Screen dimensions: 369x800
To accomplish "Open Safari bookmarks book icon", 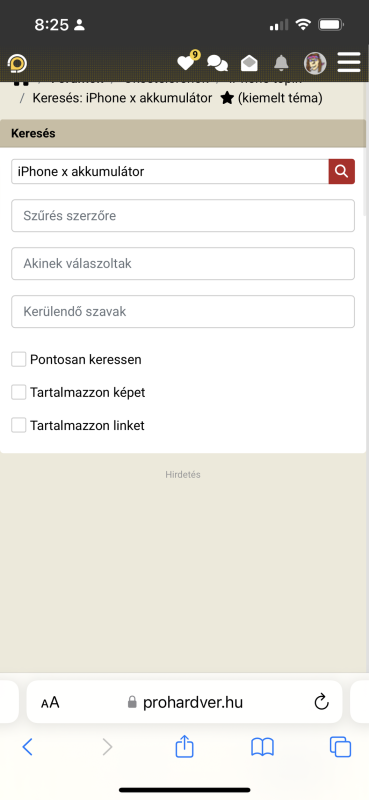I will tap(262, 747).
